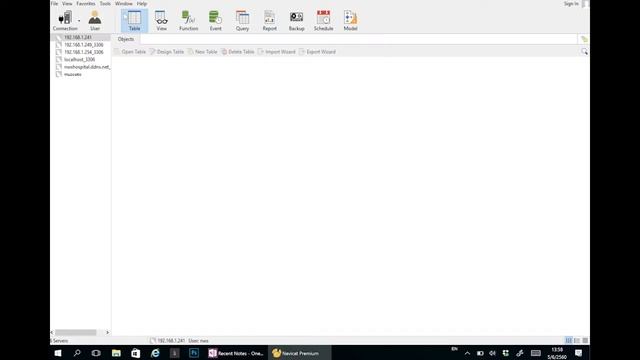Click the connection tree horizontal scrollbar thumb
This screenshot has height=360, width=640.
(76, 332)
